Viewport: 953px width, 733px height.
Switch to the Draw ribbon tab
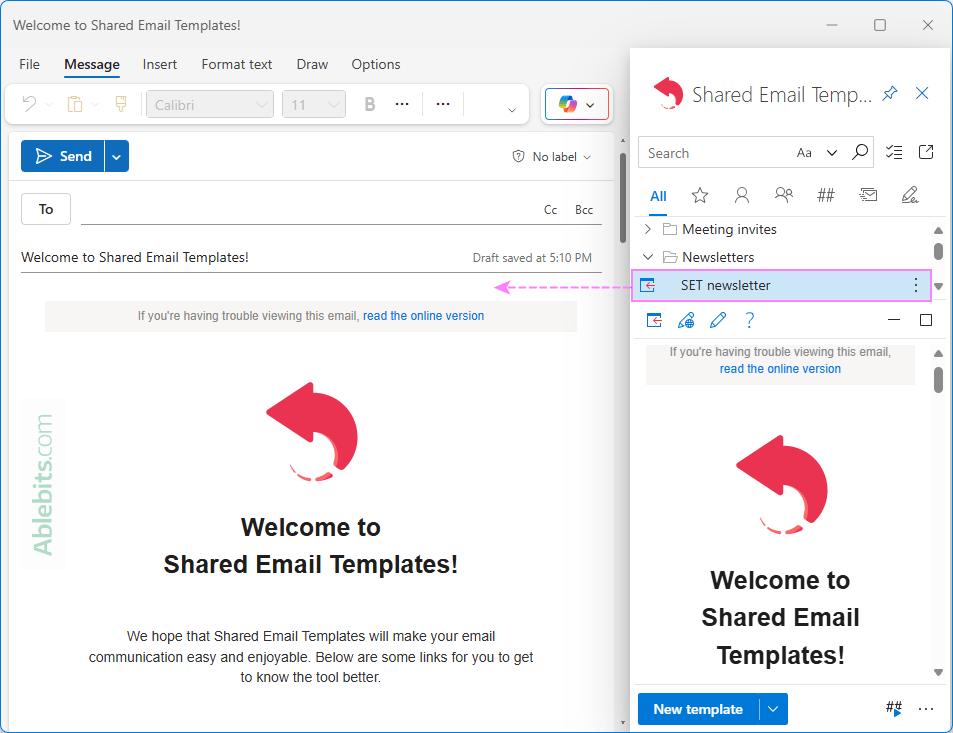point(311,64)
